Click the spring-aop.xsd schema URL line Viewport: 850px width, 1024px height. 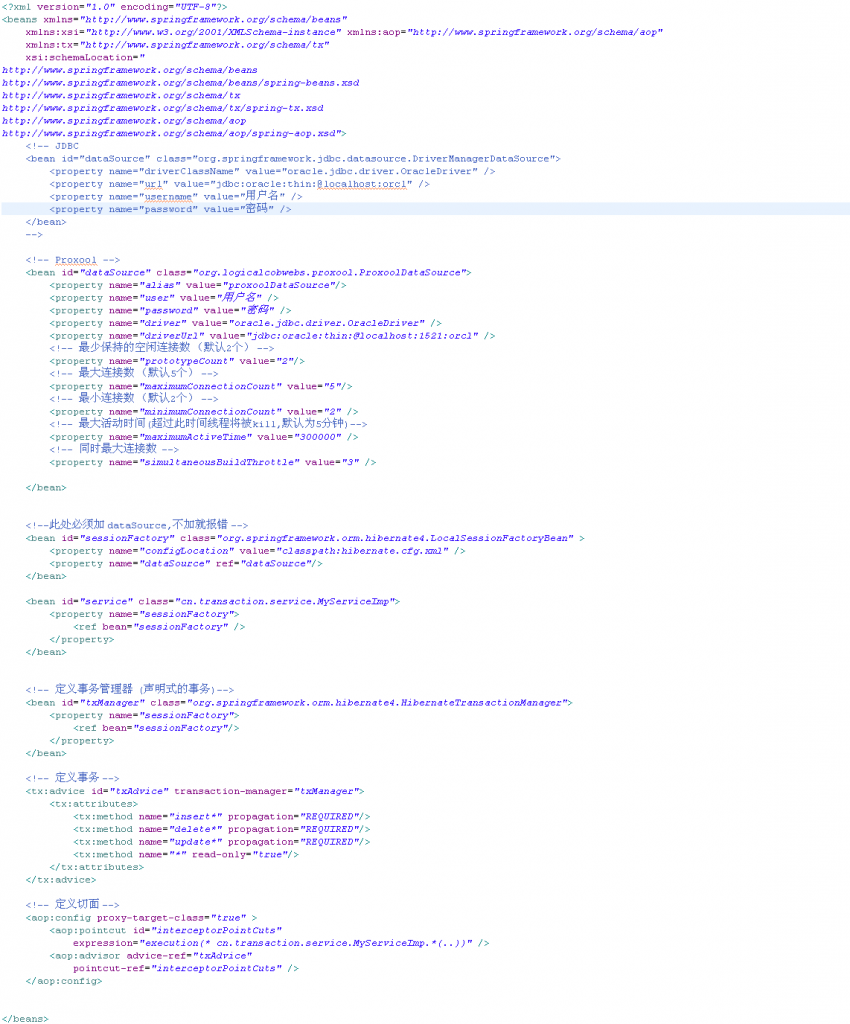(x=174, y=134)
